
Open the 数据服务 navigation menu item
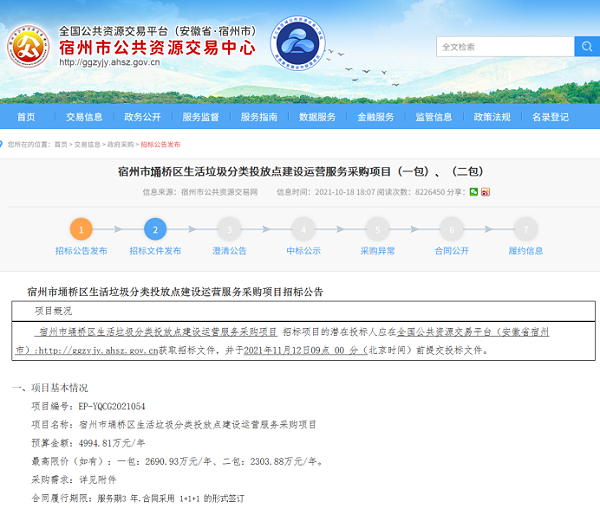[x=317, y=117]
